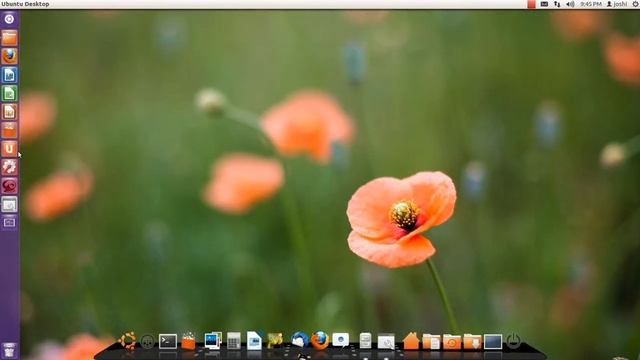The width and height of the screenshot is (640, 360).
Task: Click the round dark dock icon after the Ubuntu logo
Action: [x=147, y=341]
